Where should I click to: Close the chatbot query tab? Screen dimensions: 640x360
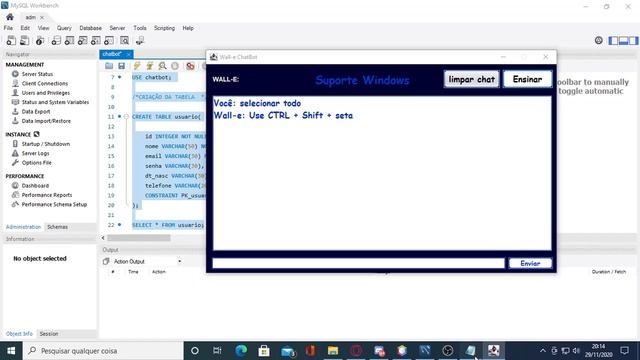pos(129,54)
